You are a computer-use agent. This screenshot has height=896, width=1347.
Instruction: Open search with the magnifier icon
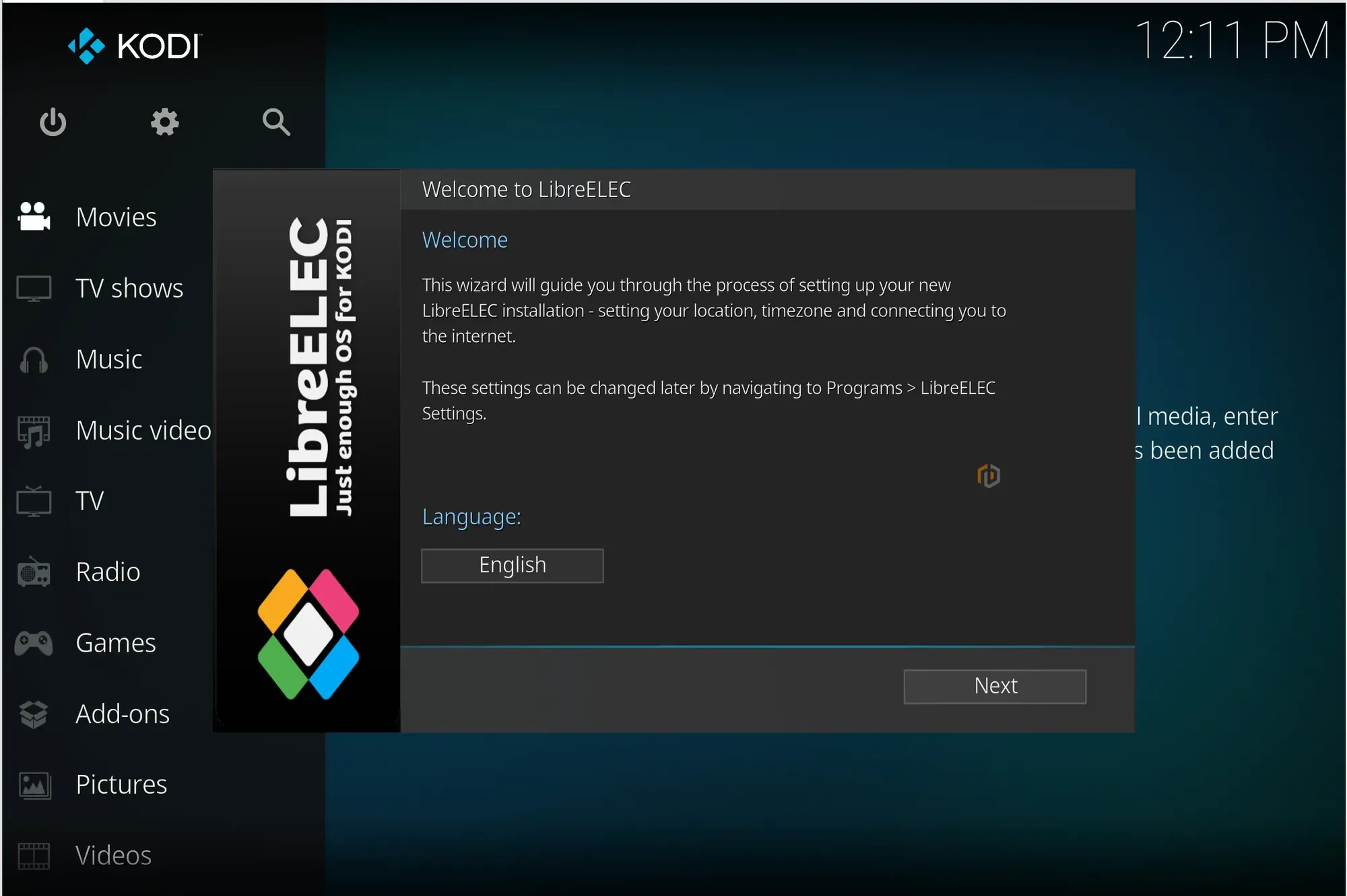276,122
